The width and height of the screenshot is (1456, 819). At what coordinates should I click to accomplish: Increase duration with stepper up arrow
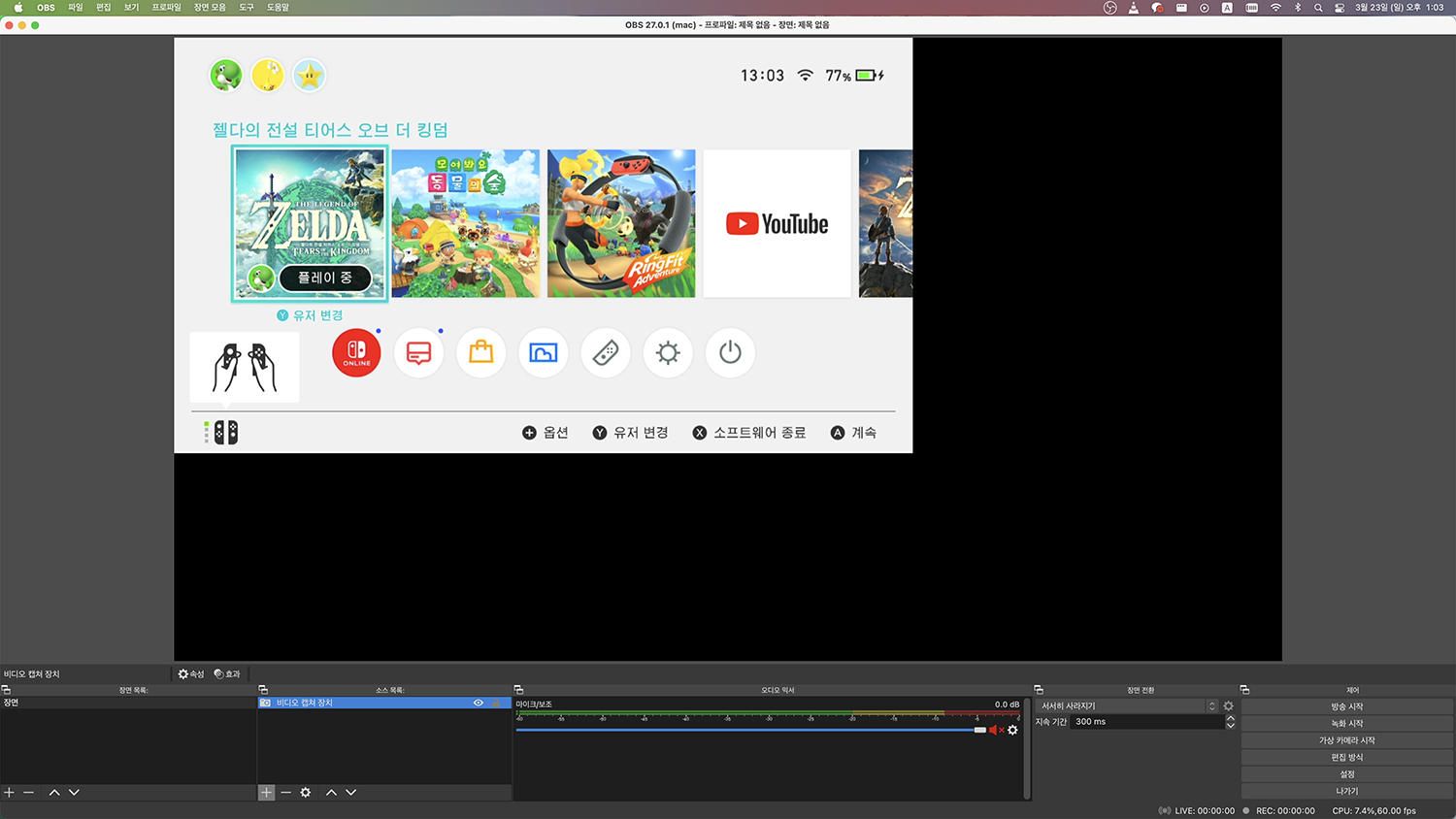tap(1231, 718)
